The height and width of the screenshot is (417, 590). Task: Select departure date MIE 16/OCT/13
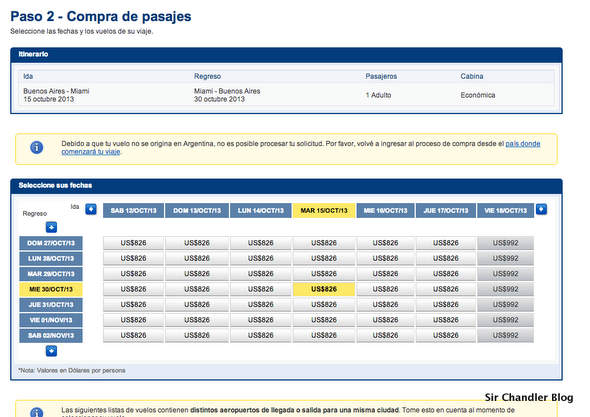coord(385,210)
